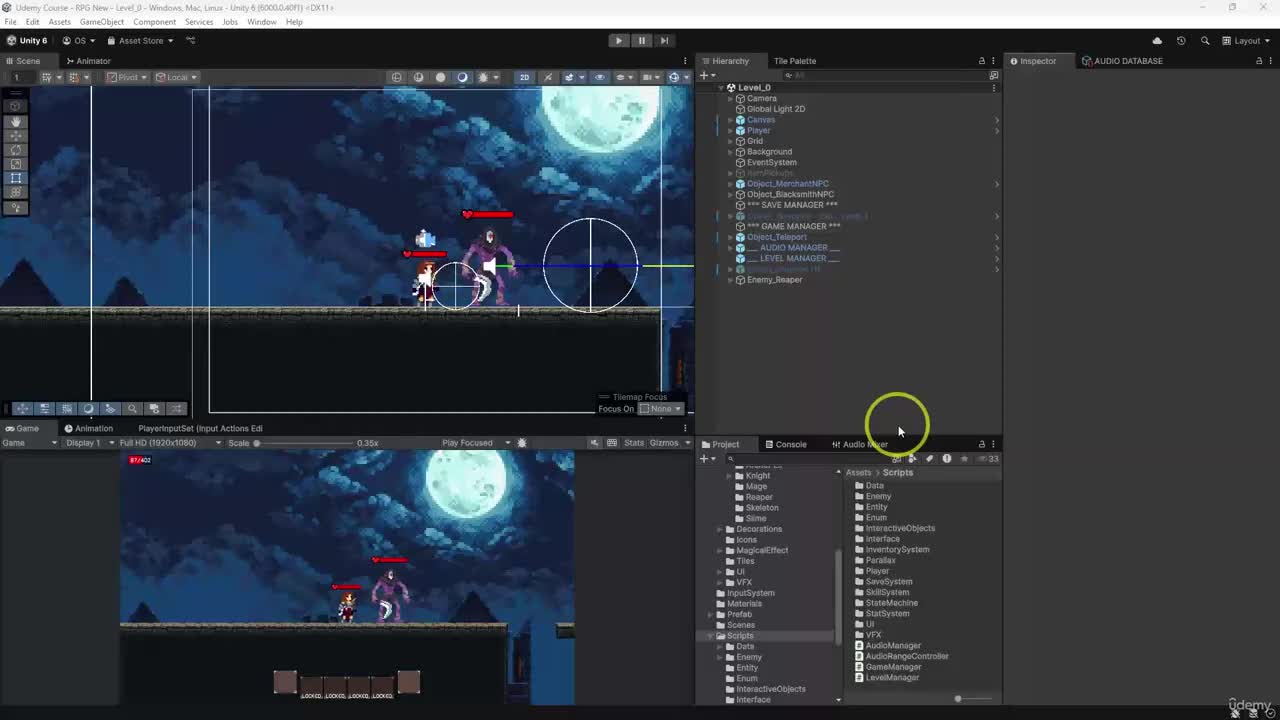Open the Local handle rotation dropdown

177,77
